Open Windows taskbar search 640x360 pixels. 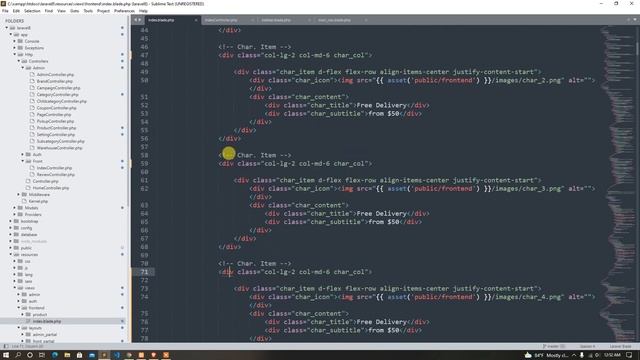click(x=18, y=355)
